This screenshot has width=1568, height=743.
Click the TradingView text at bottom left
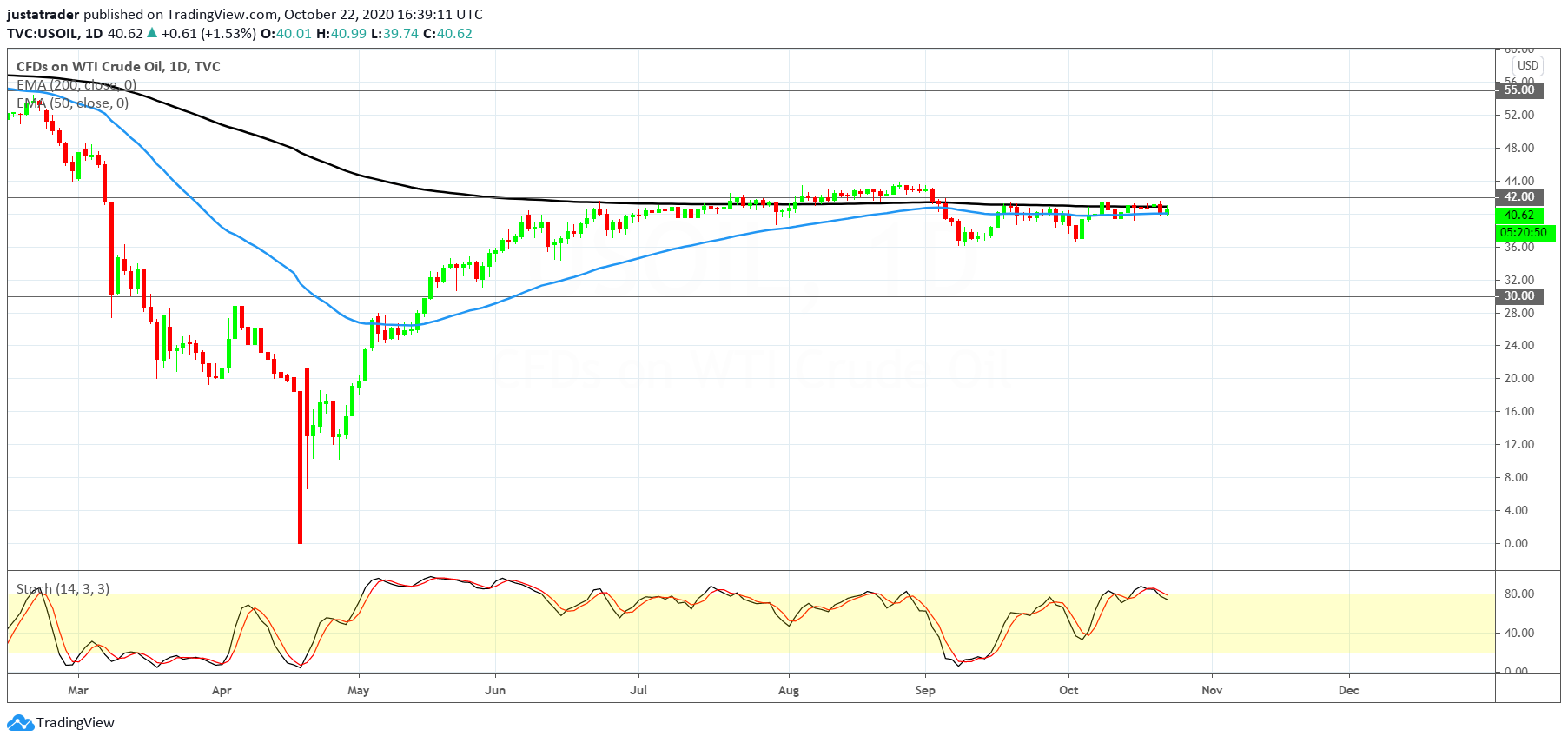[x=76, y=723]
